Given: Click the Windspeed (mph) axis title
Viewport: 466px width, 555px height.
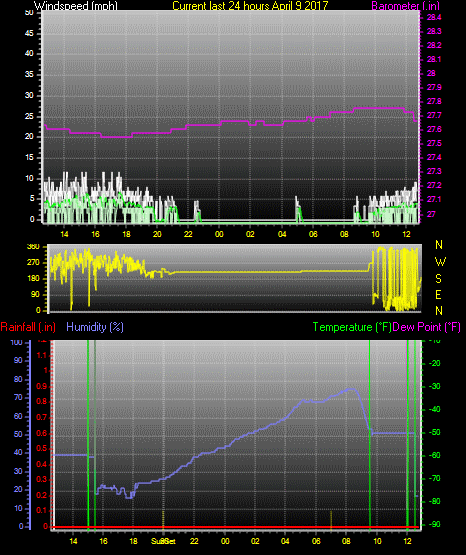Looking at the screenshot, I should [x=76, y=6].
